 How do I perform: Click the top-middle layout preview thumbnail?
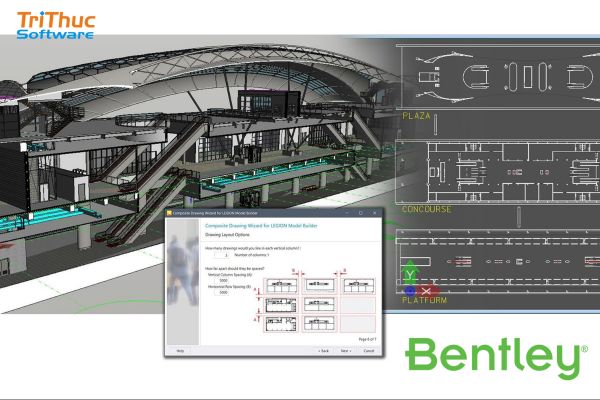[319, 286]
